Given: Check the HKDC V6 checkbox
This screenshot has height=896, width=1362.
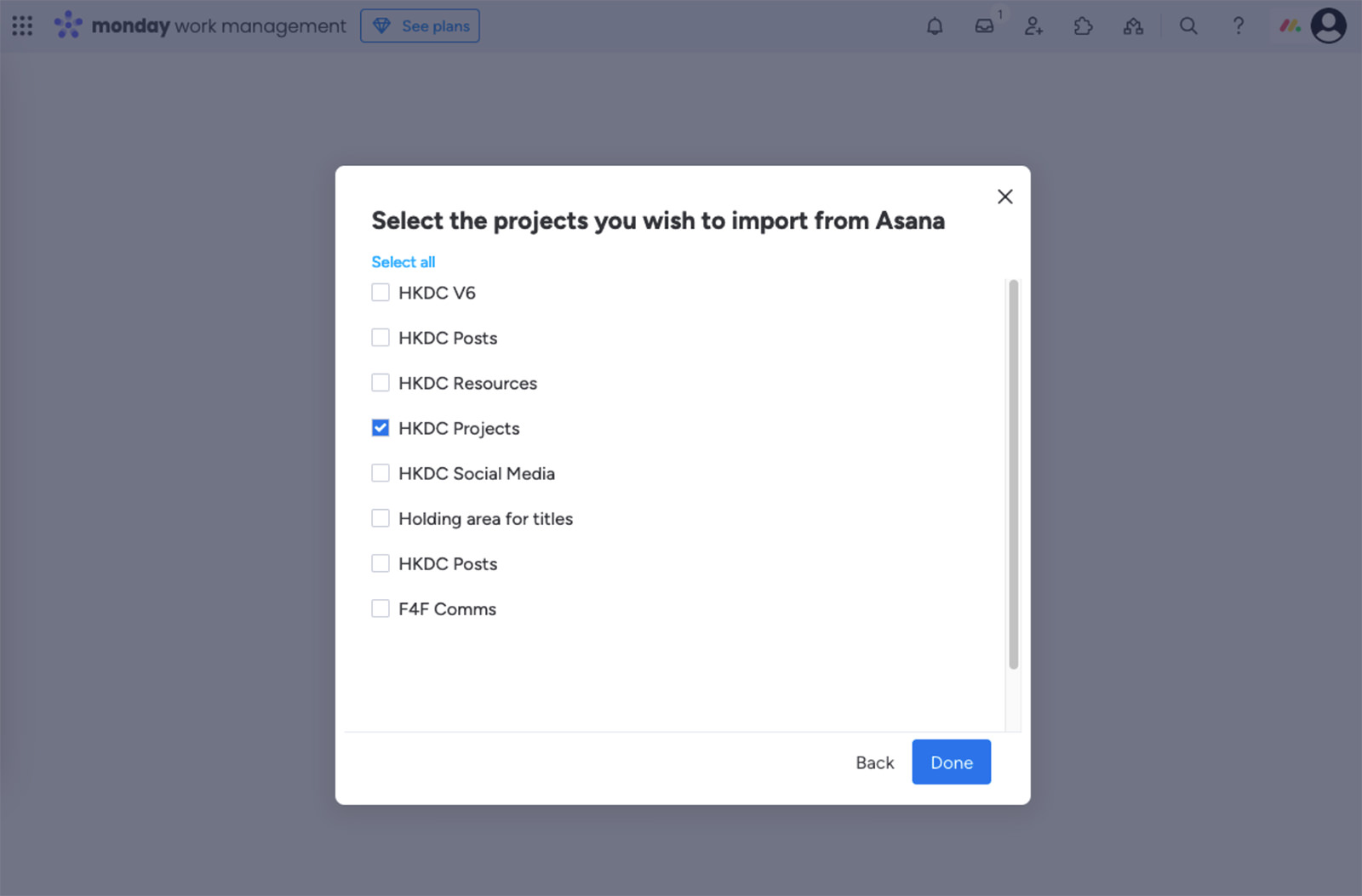Looking at the screenshot, I should pyautogui.click(x=381, y=293).
